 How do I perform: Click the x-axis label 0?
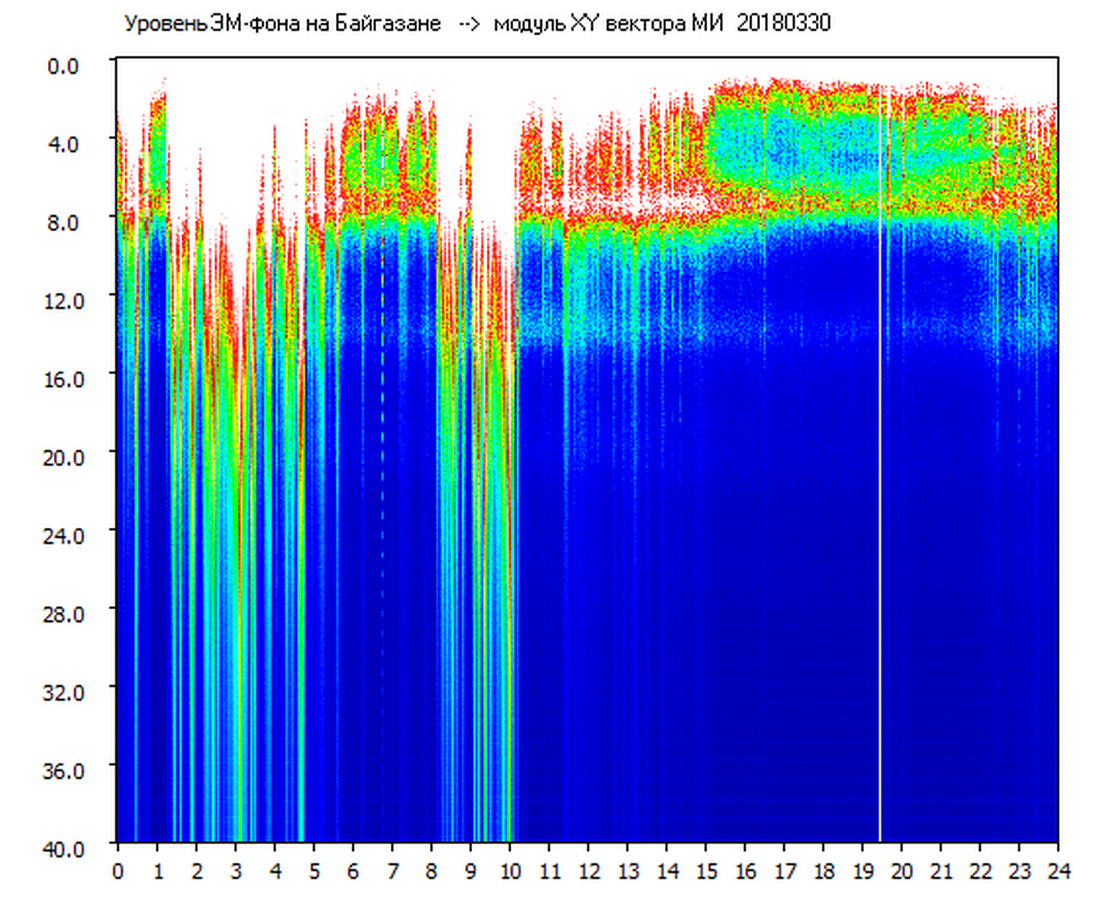click(118, 871)
